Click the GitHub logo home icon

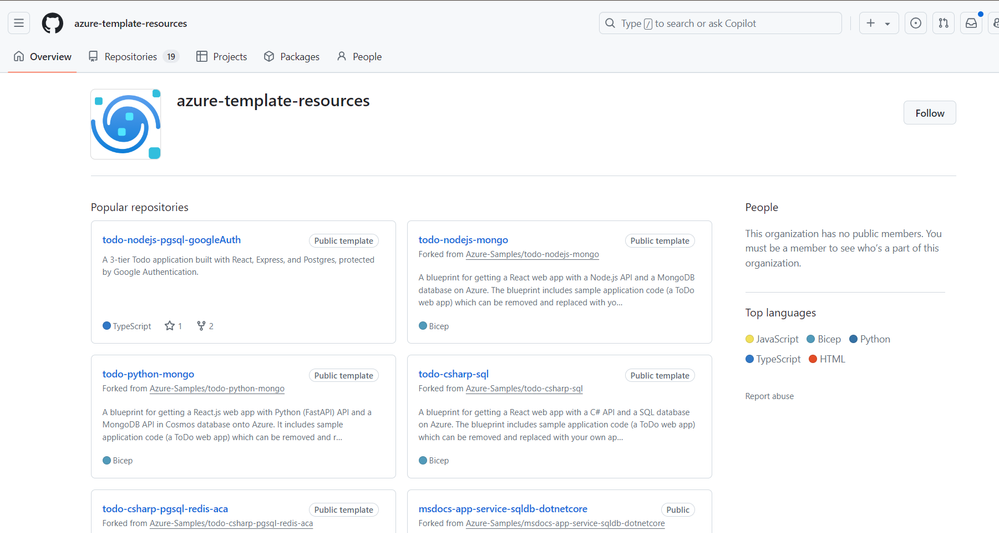coord(52,23)
